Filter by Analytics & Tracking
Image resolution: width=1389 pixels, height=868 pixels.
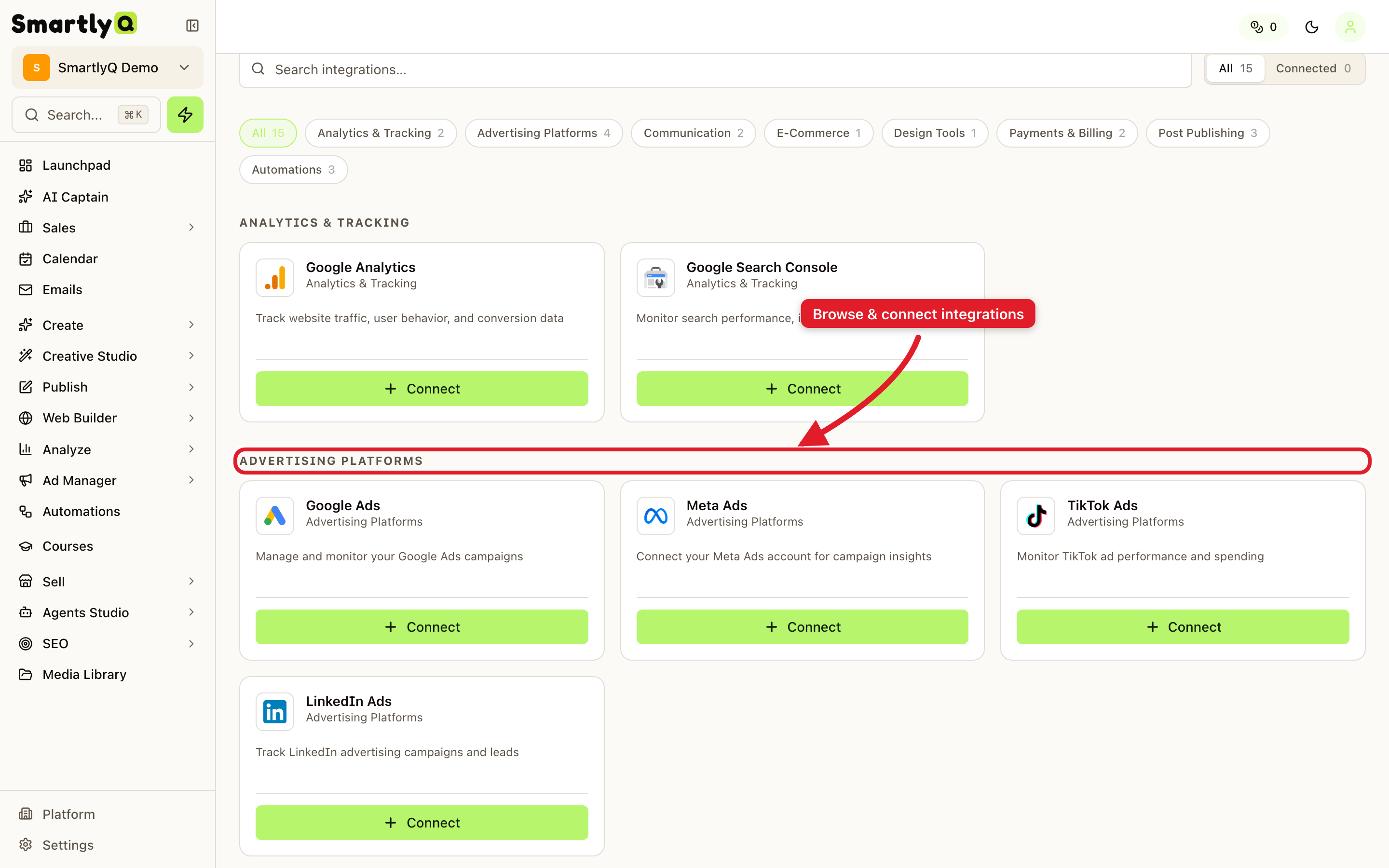coord(381,133)
